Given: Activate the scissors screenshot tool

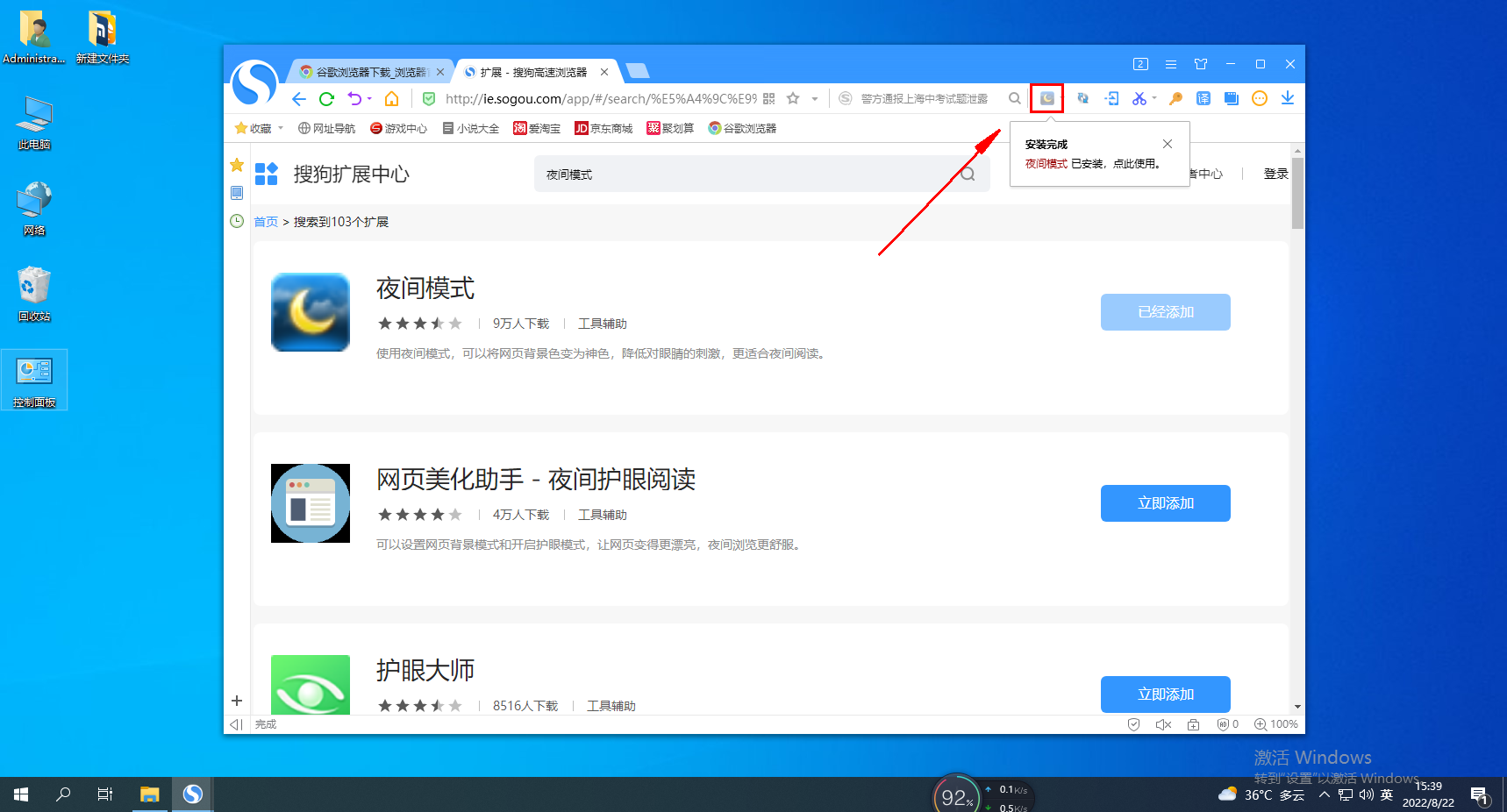Looking at the screenshot, I should coord(1139,98).
